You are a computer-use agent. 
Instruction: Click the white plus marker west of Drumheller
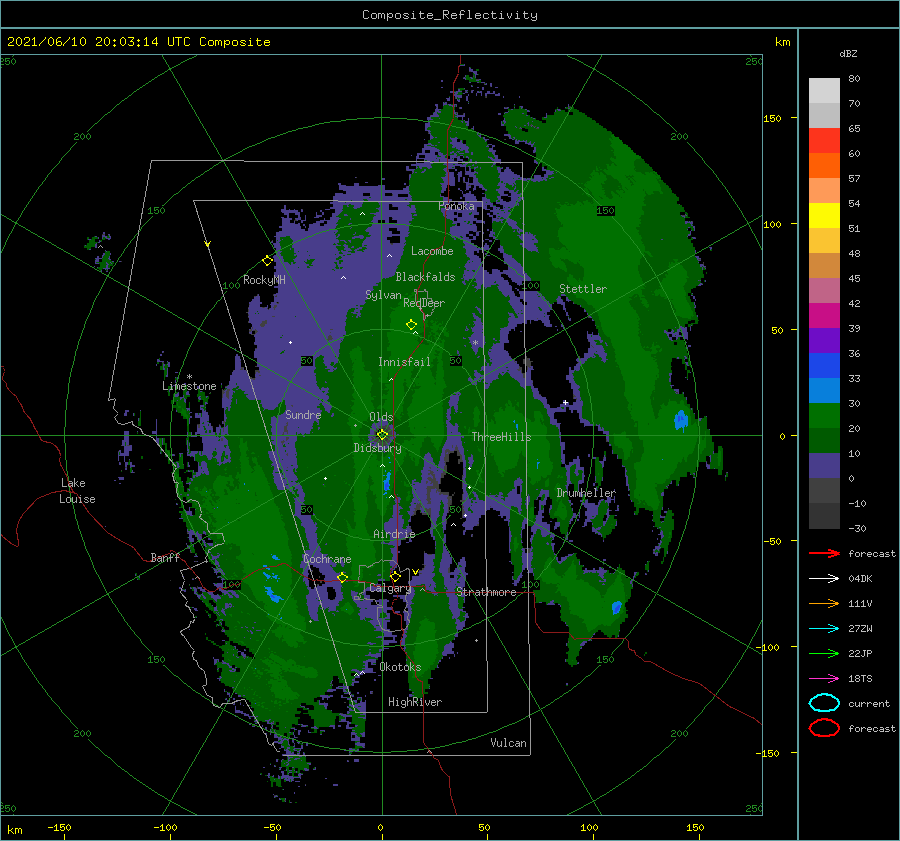tap(565, 402)
